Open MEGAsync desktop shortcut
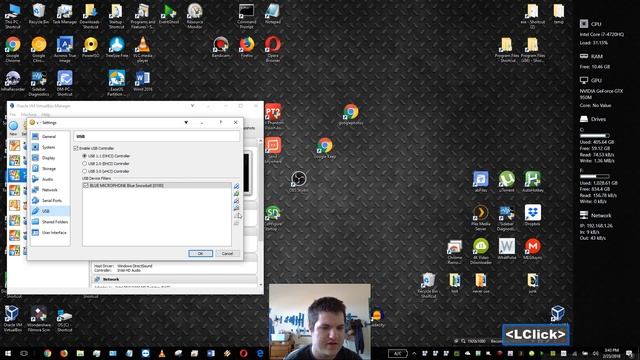This screenshot has height=360, width=640. tap(533, 249)
